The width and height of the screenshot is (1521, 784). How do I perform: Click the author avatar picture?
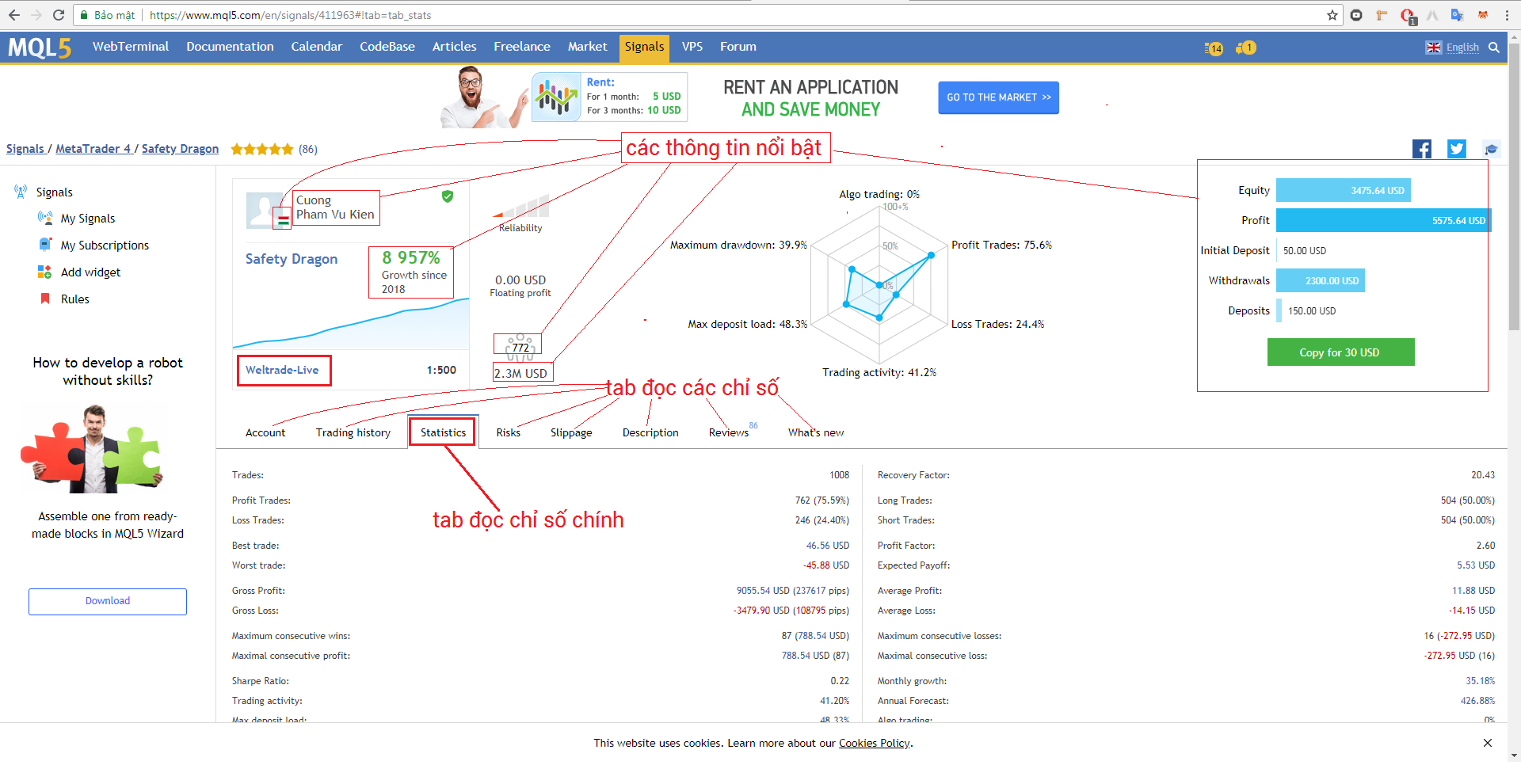(x=265, y=211)
